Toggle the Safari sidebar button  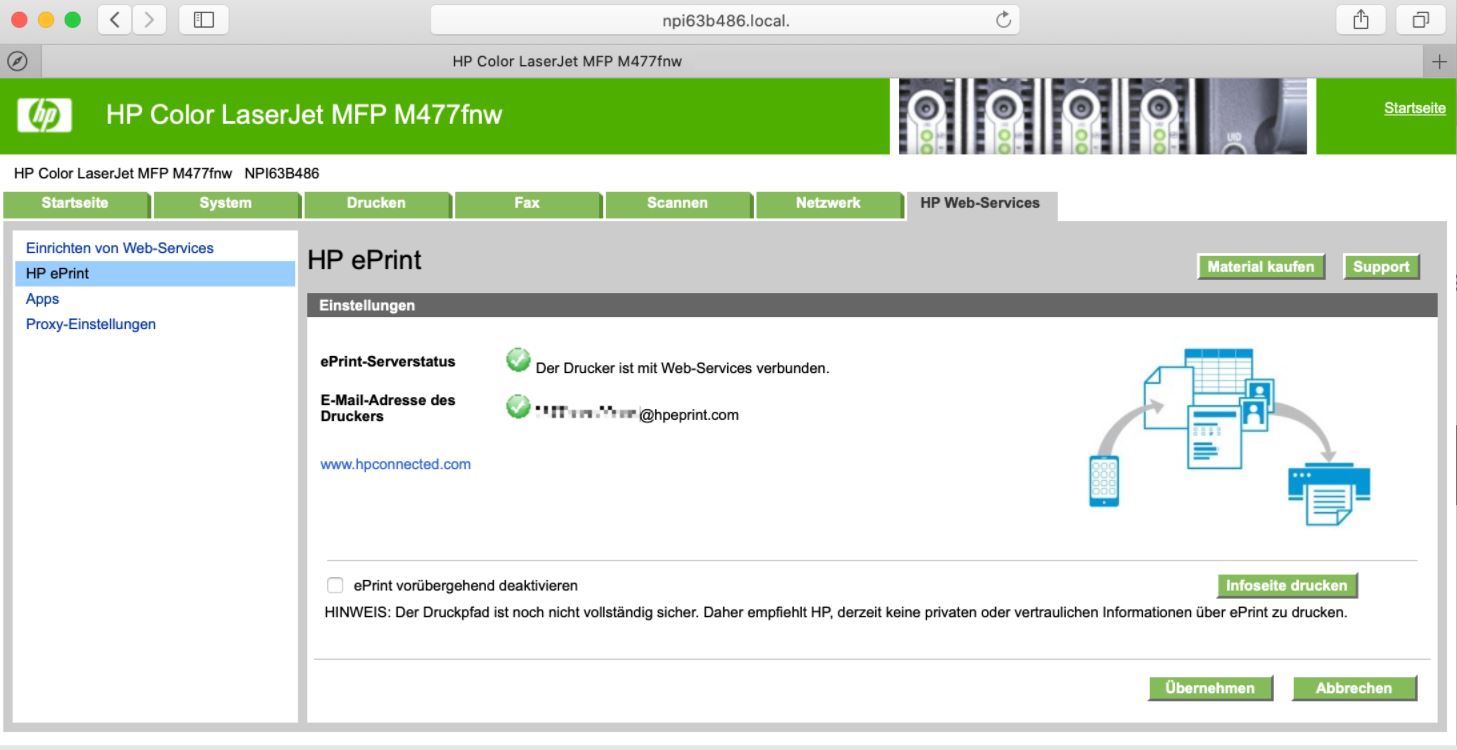click(204, 19)
